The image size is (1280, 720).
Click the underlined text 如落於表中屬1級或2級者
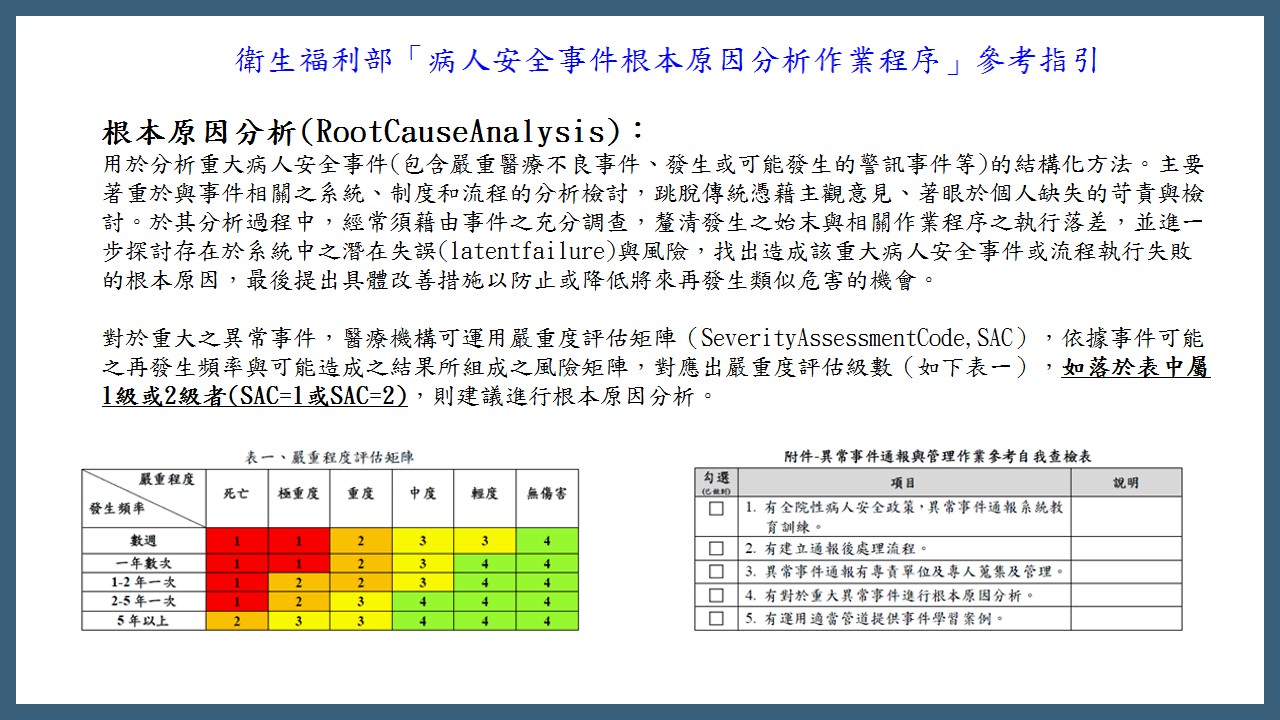point(655,381)
